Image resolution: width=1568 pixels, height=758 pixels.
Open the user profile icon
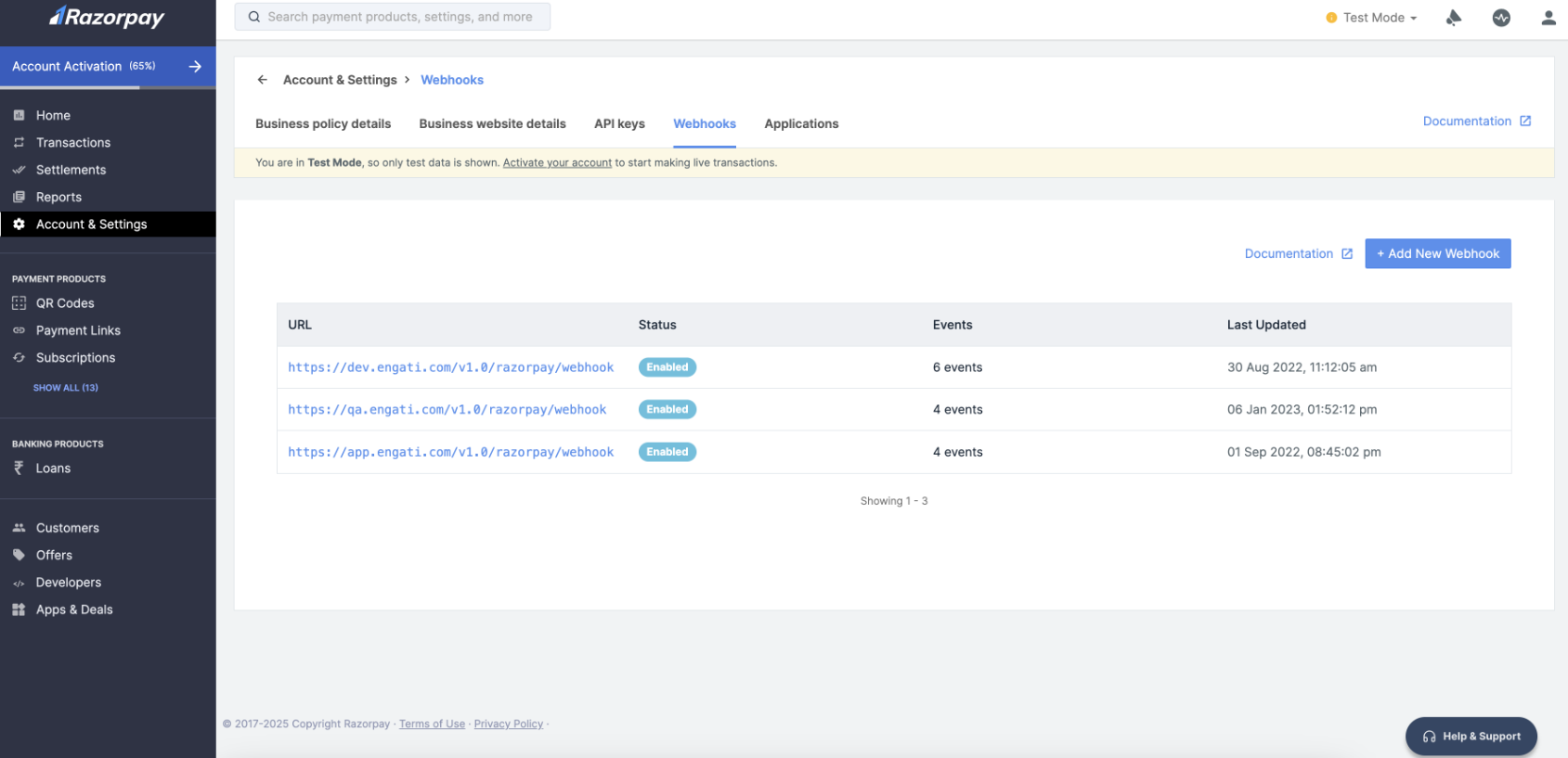tap(1548, 18)
